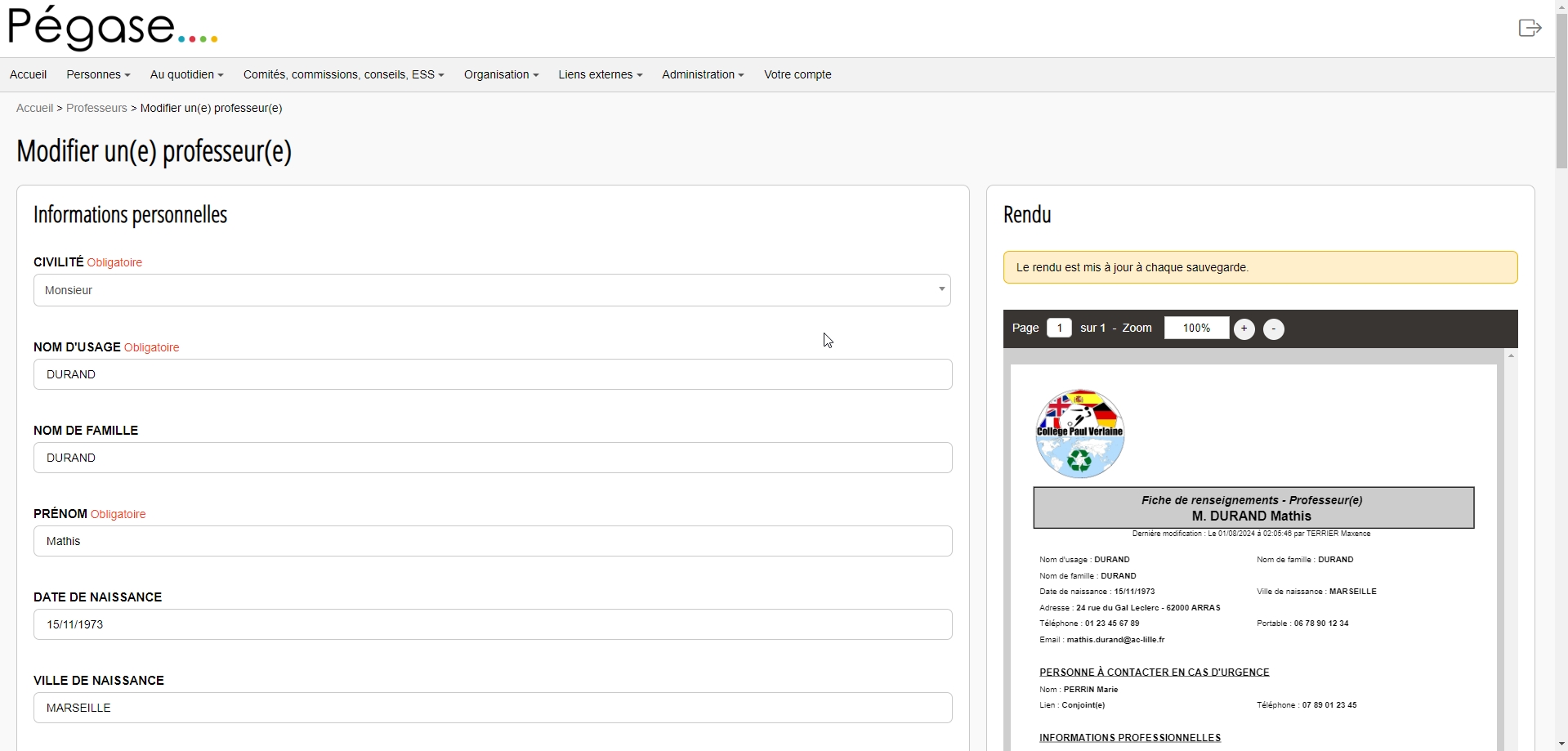Viewport: 1568px width, 751px height.
Task: Zoom out the preview with minus button
Action: point(1273,329)
